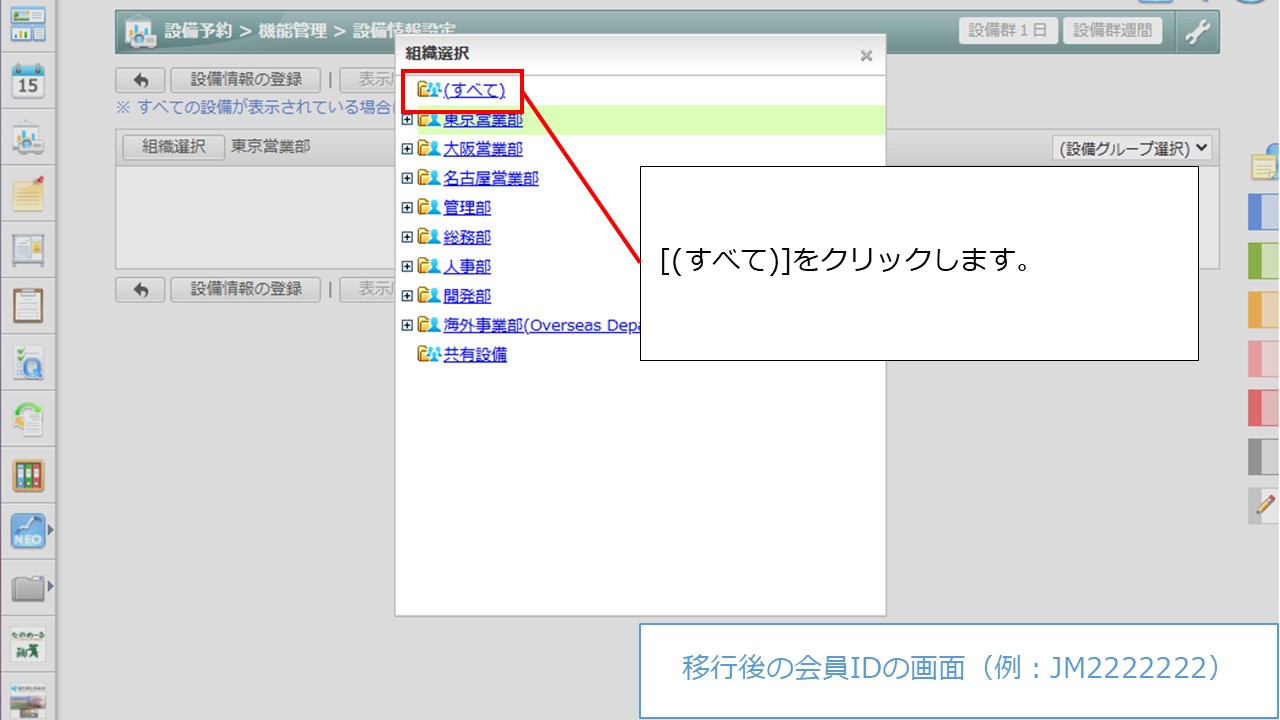This screenshot has width=1280, height=720.
Task: Open the 設備グループ選択 dropdown
Action: [1132, 148]
